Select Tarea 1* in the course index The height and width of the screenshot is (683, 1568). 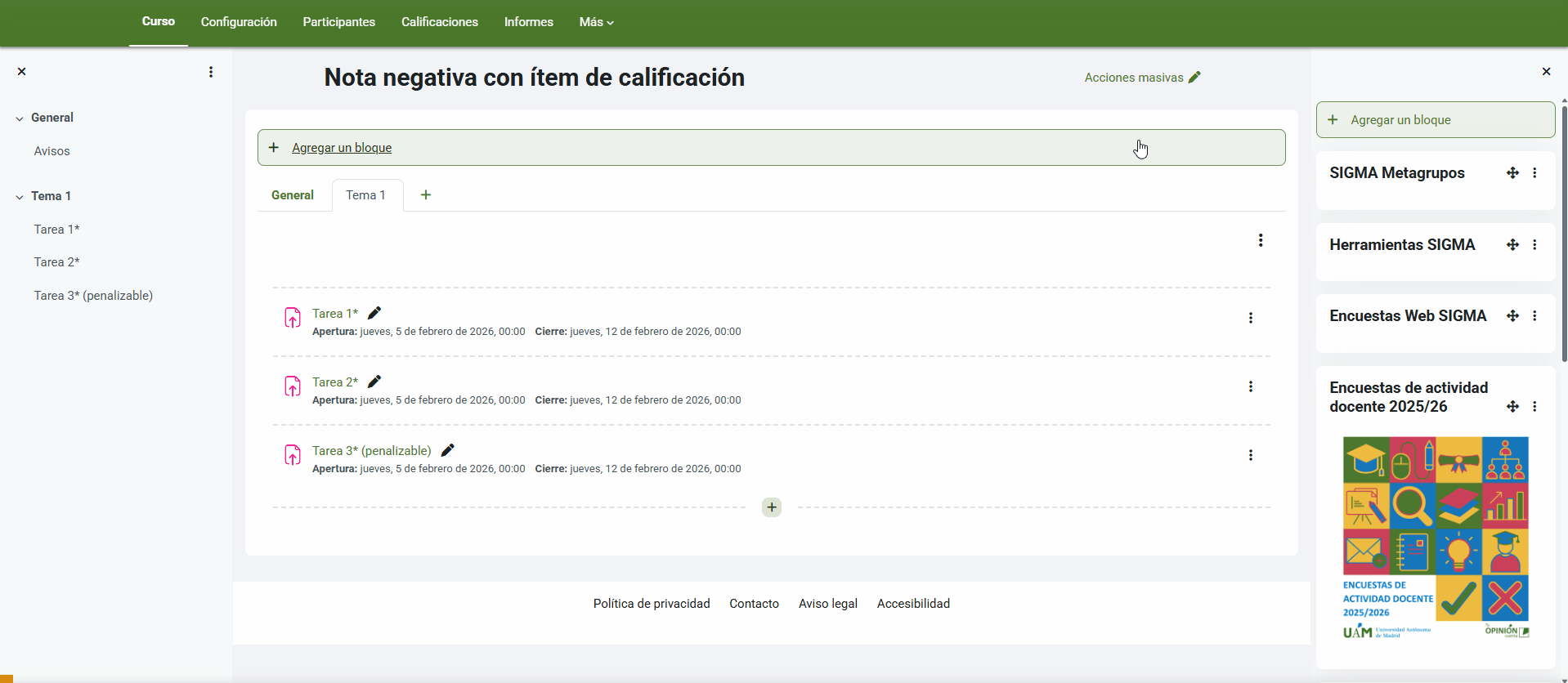56,230
